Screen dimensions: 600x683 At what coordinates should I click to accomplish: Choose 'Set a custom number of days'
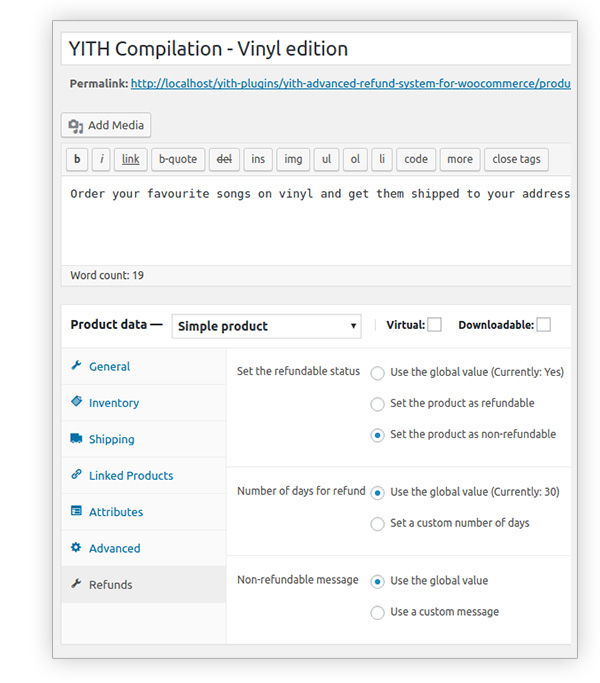pos(377,523)
